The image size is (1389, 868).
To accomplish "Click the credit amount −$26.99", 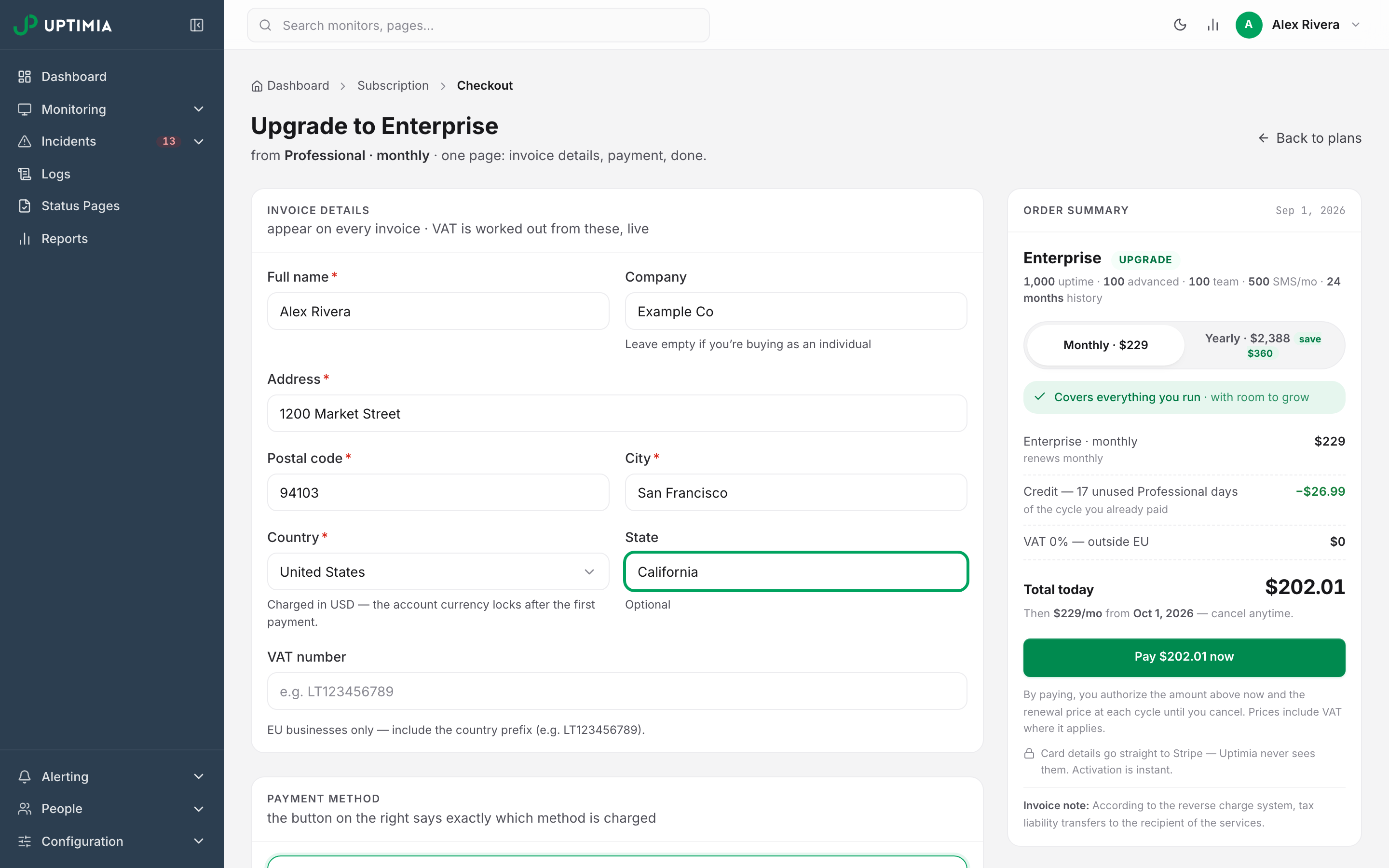I will [1320, 492].
